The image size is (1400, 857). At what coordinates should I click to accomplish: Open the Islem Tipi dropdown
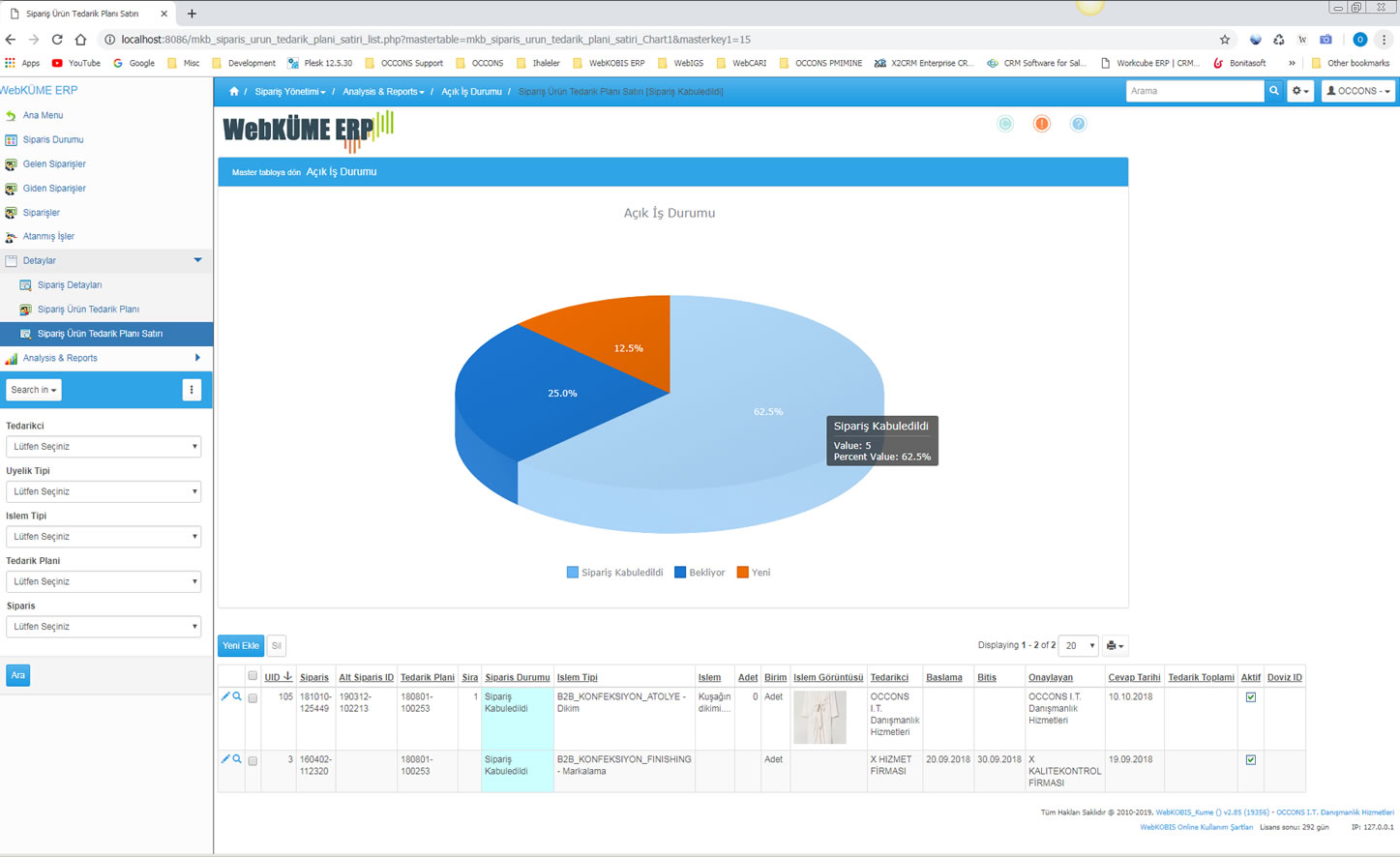click(104, 537)
